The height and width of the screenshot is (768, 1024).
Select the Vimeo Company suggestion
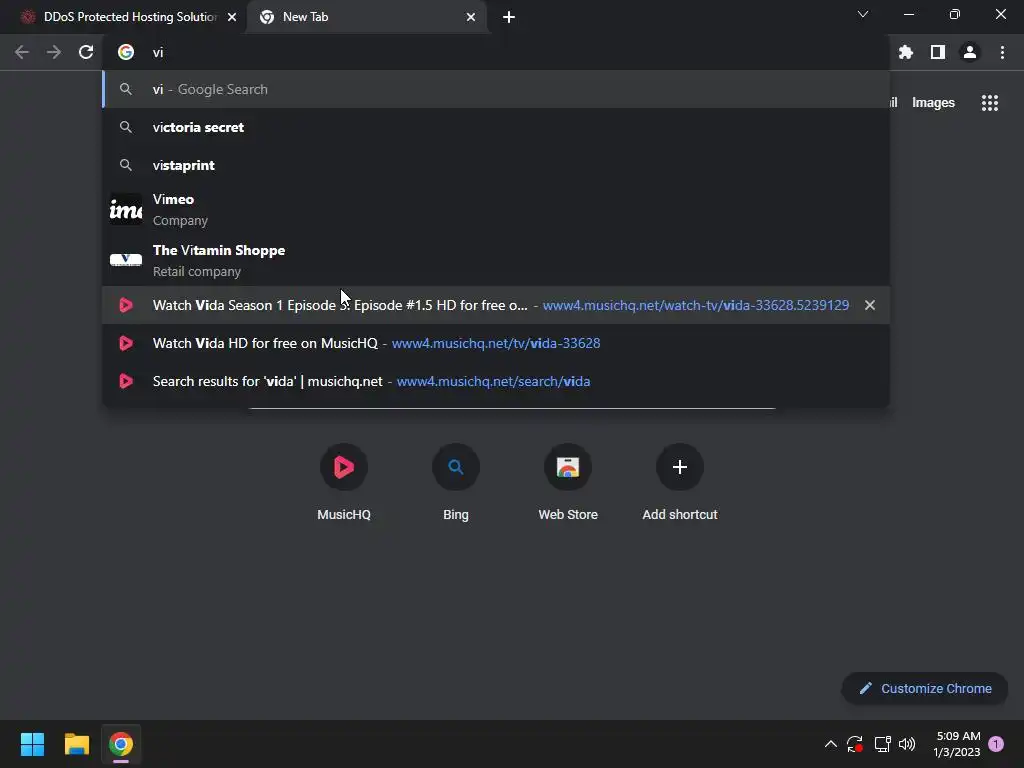(496, 210)
